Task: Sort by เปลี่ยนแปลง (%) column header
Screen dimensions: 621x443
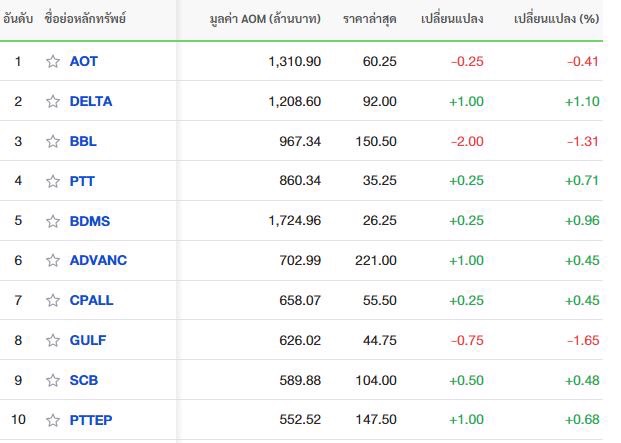Action: [x=556, y=19]
